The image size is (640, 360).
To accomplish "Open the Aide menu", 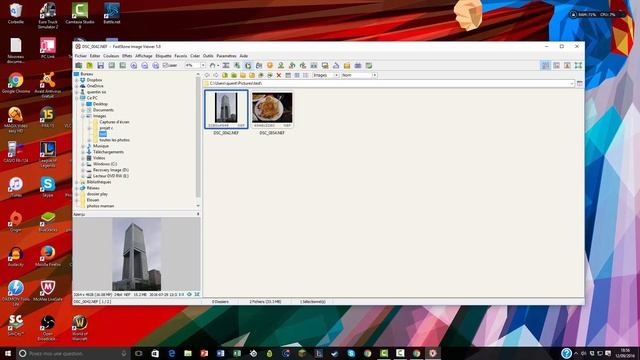I will [x=244, y=56].
